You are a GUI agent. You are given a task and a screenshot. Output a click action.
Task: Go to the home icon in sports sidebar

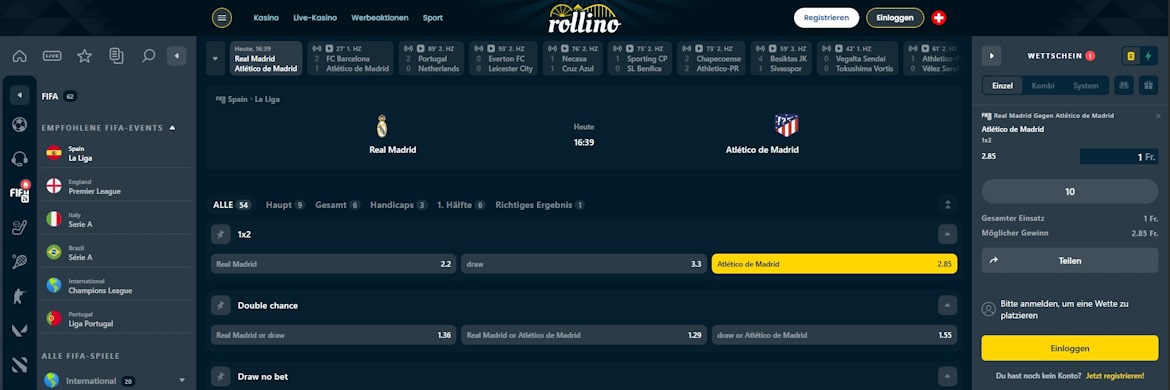pos(20,56)
